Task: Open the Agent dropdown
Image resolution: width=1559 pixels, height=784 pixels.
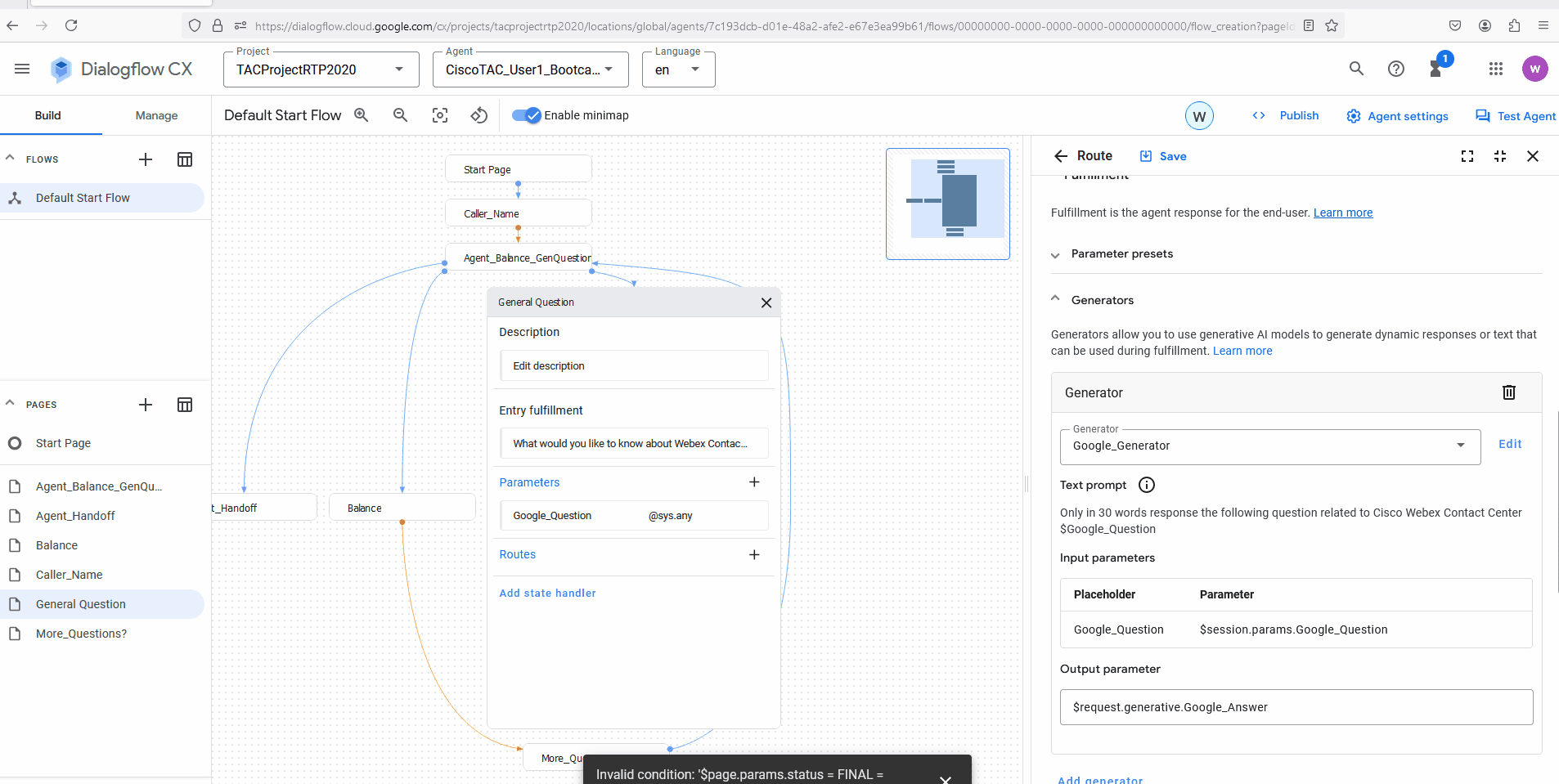Action: [x=531, y=69]
